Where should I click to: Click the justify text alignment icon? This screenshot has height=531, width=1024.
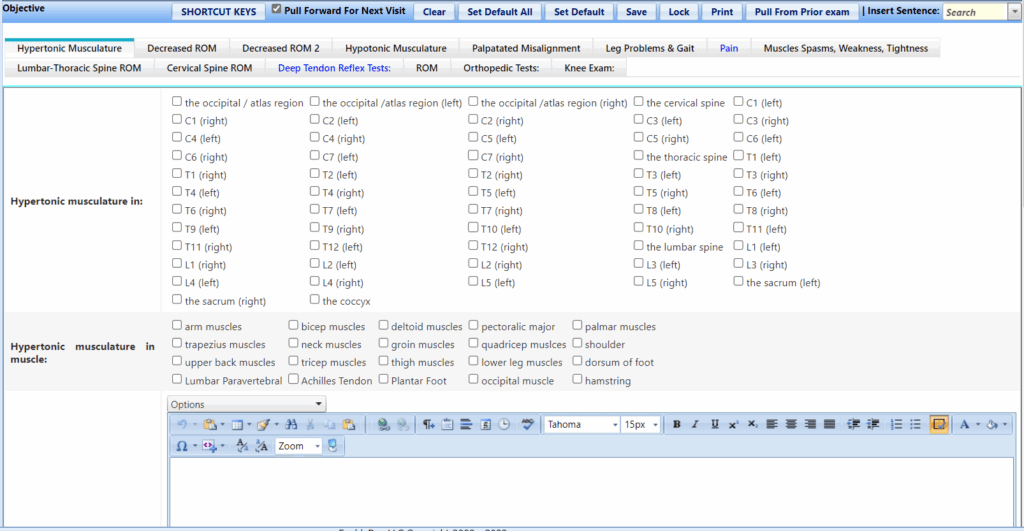tap(829, 425)
